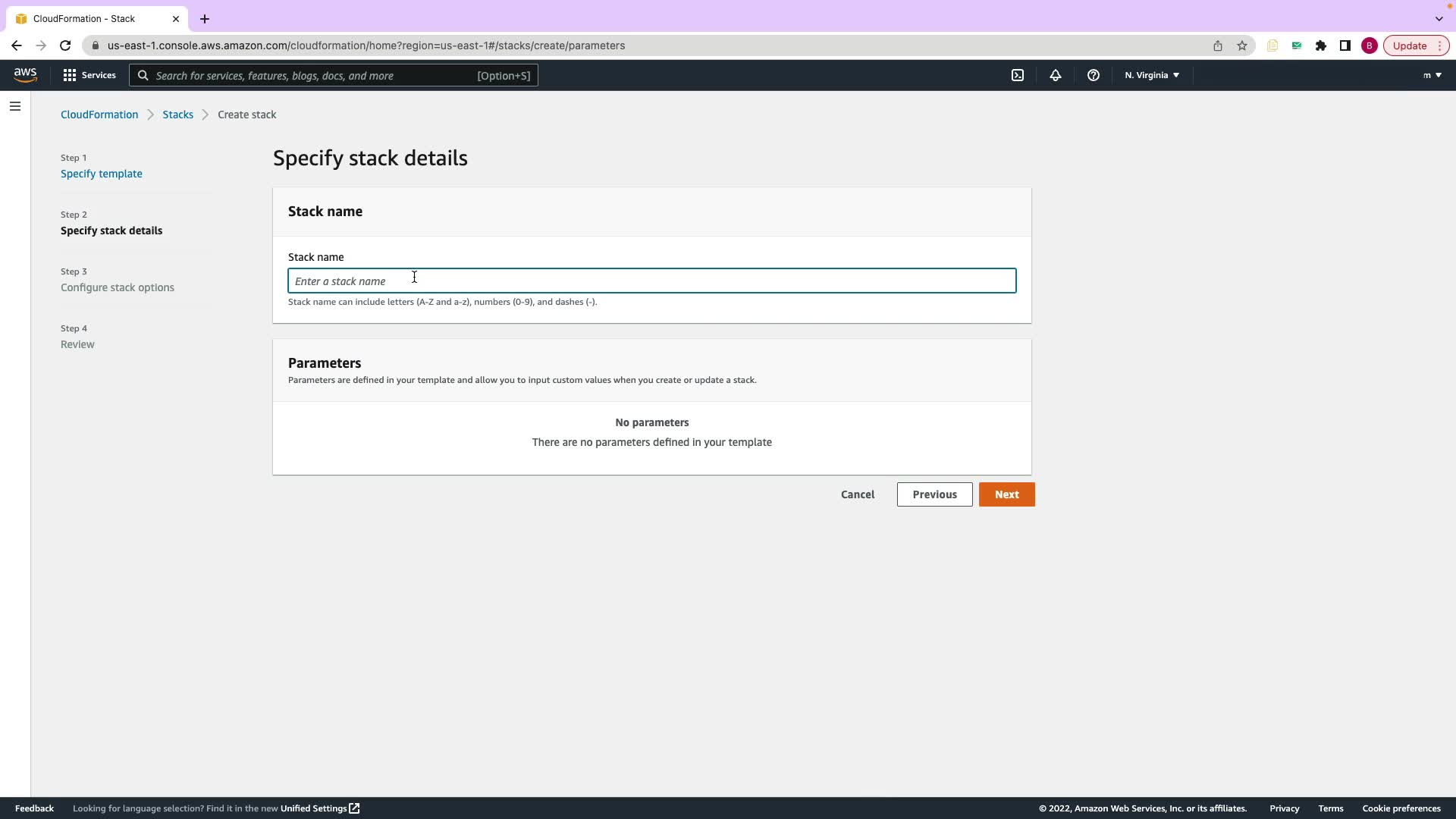Open Chrome extensions puzzle icon

click(1321, 45)
